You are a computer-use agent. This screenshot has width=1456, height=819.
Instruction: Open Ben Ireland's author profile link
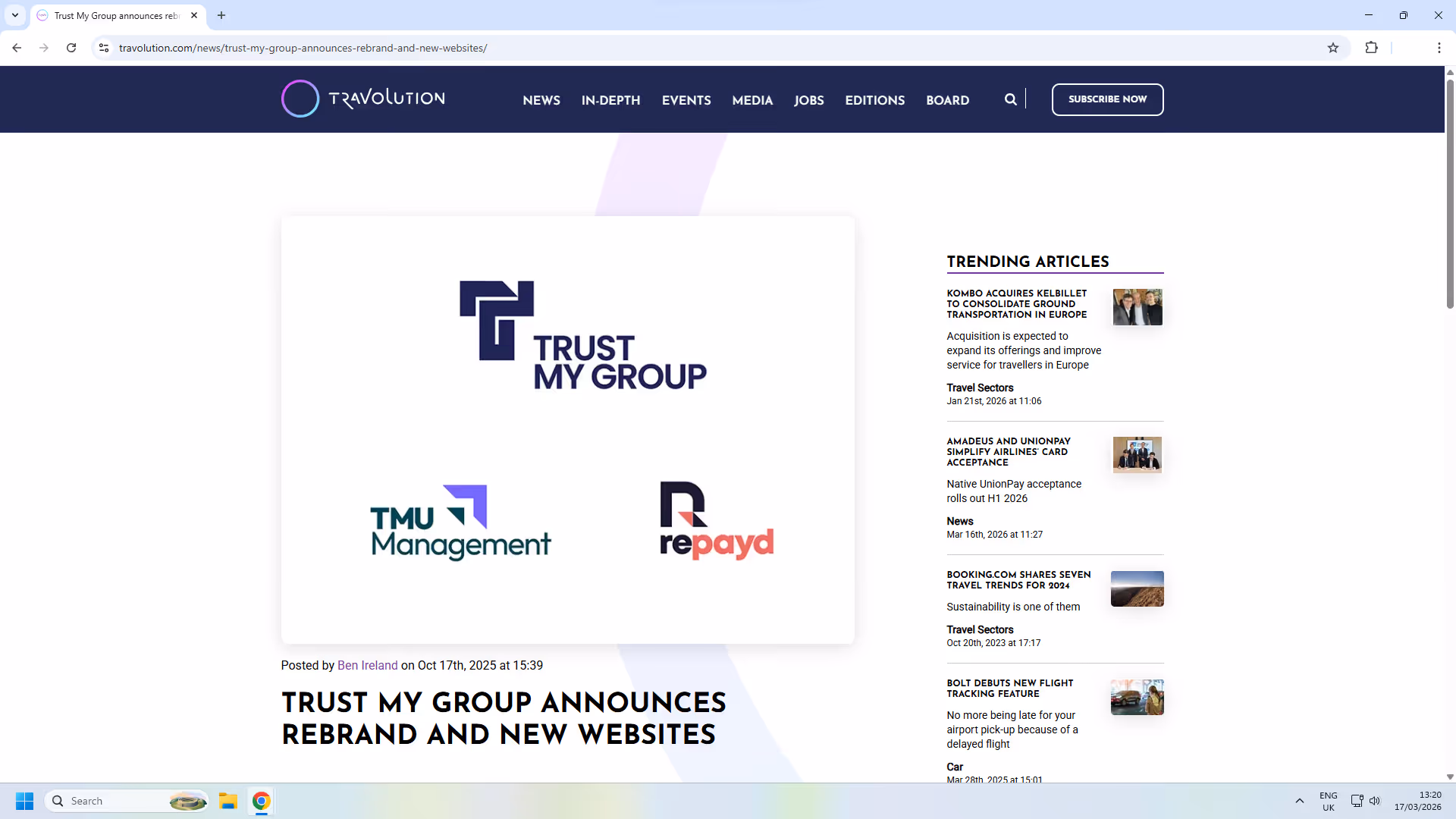(367, 665)
